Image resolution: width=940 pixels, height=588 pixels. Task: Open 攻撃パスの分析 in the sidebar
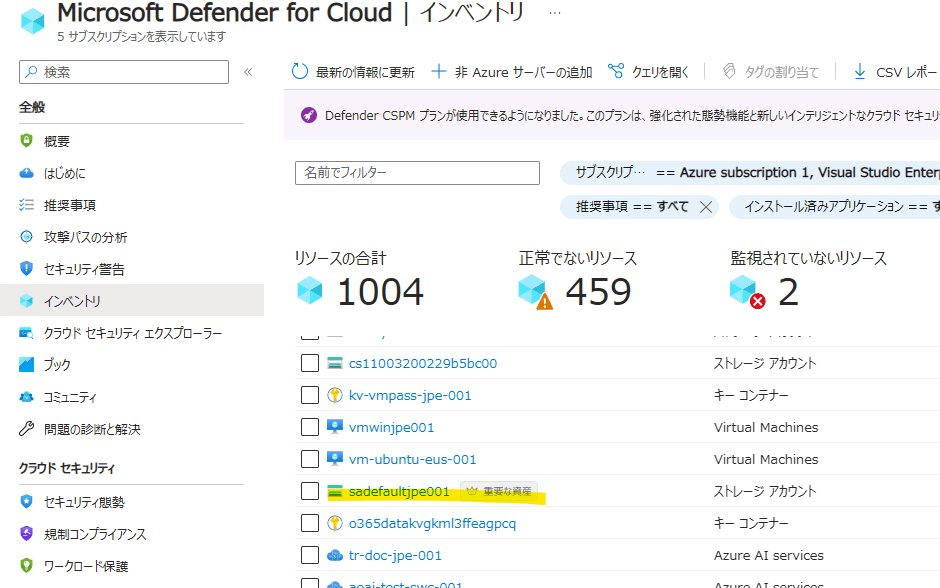coord(85,237)
